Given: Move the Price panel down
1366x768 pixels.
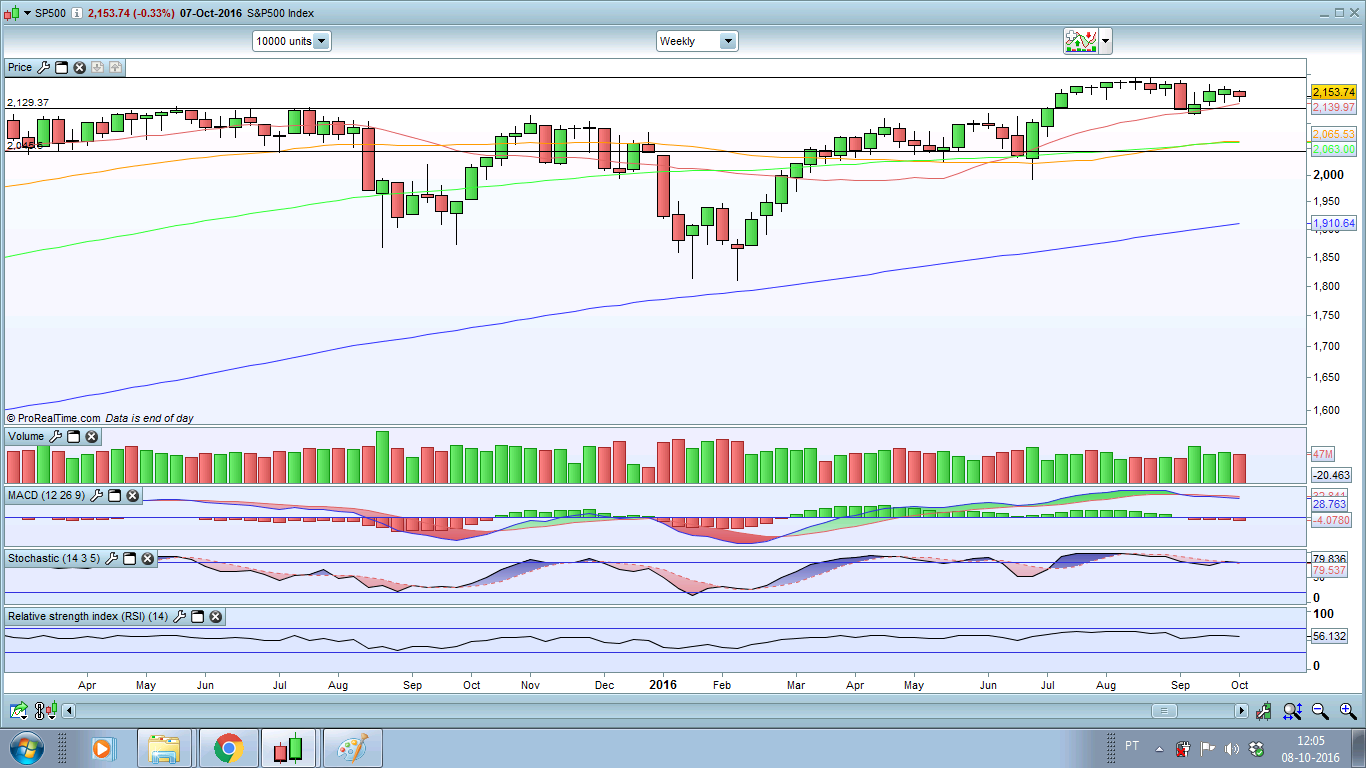Looking at the screenshot, I should pos(97,67).
